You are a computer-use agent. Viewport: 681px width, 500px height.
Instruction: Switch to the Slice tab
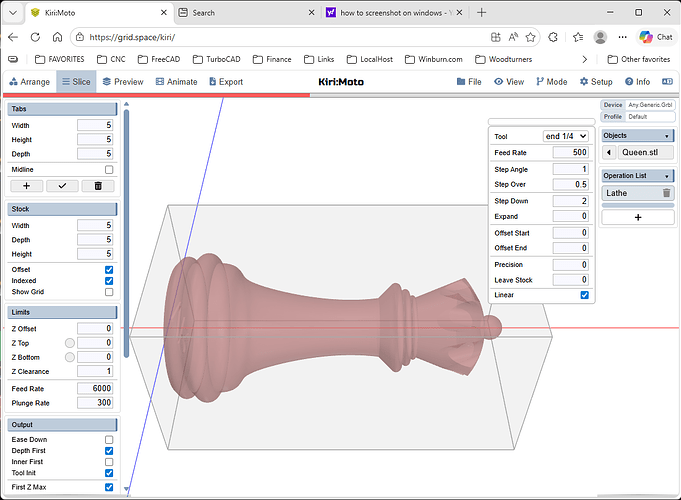point(76,82)
